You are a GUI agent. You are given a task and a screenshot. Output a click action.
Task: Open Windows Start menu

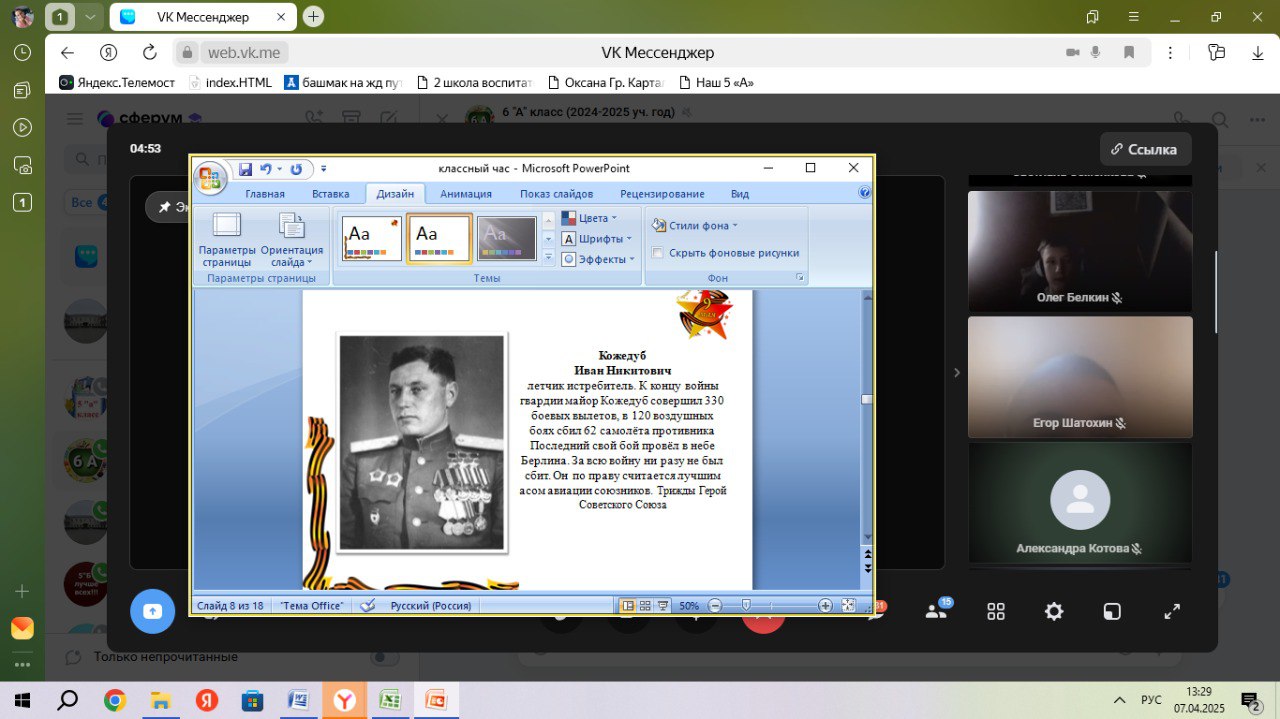22,700
